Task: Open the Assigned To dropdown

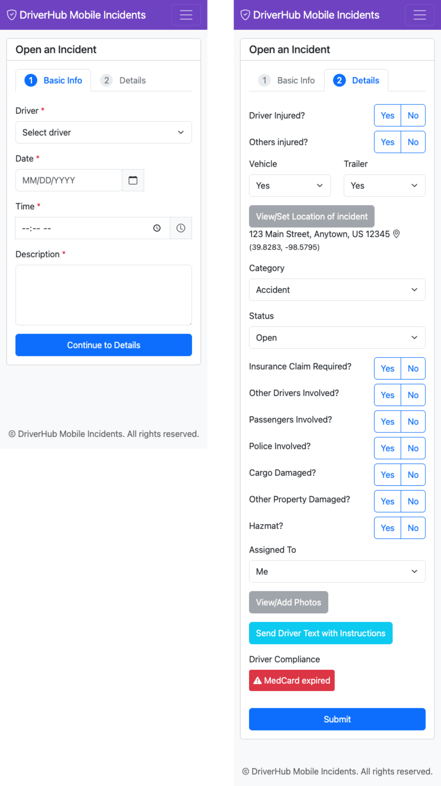Action: [x=337, y=571]
